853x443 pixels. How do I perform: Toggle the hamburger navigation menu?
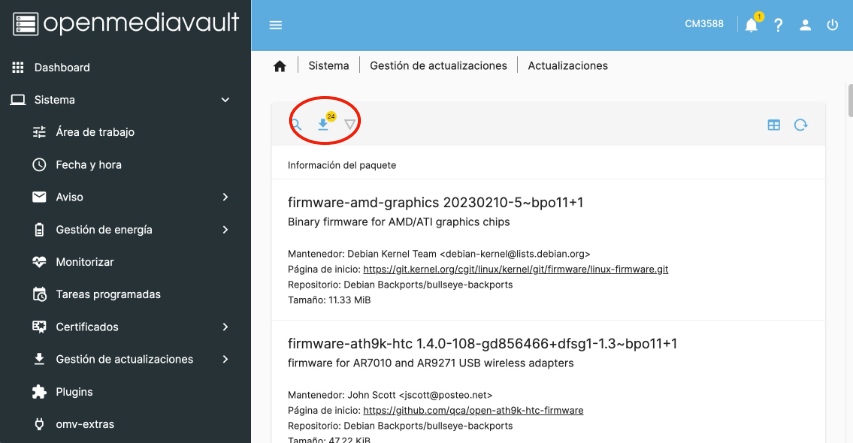pyautogui.click(x=276, y=25)
